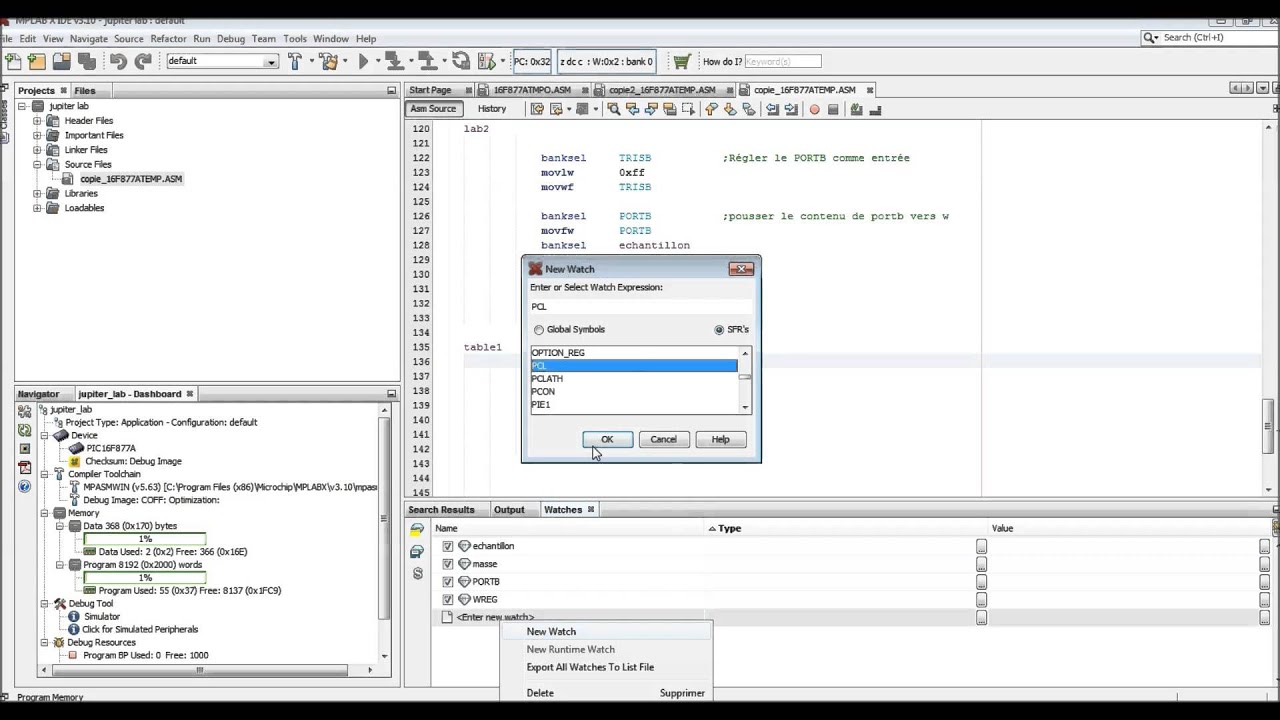Expand the Libraries node
This screenshot has width=1280, height=720.
click(37, 193)
